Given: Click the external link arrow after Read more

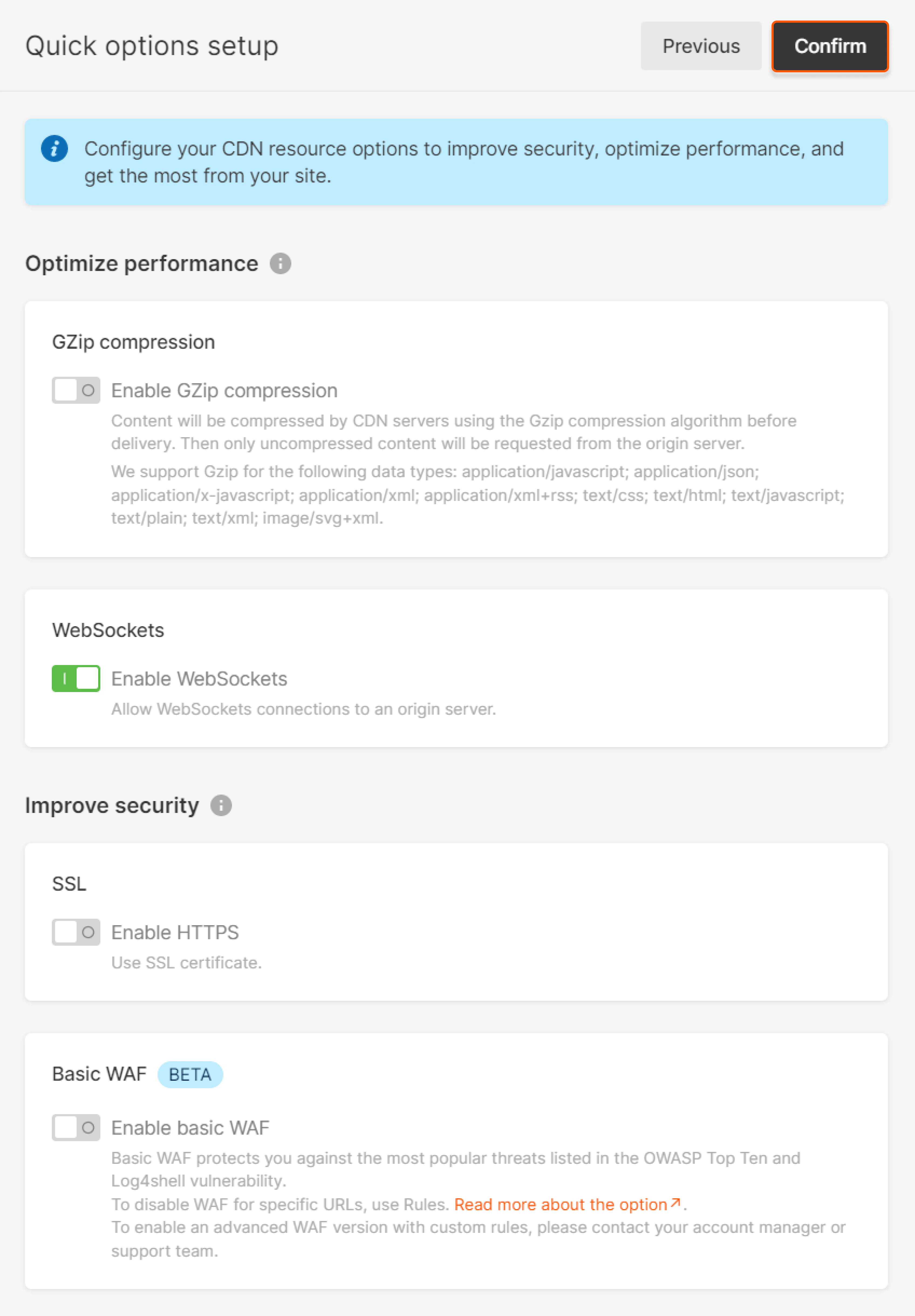Looking at the screenshot, I should pyautogui.click(x=674, y=1203).
